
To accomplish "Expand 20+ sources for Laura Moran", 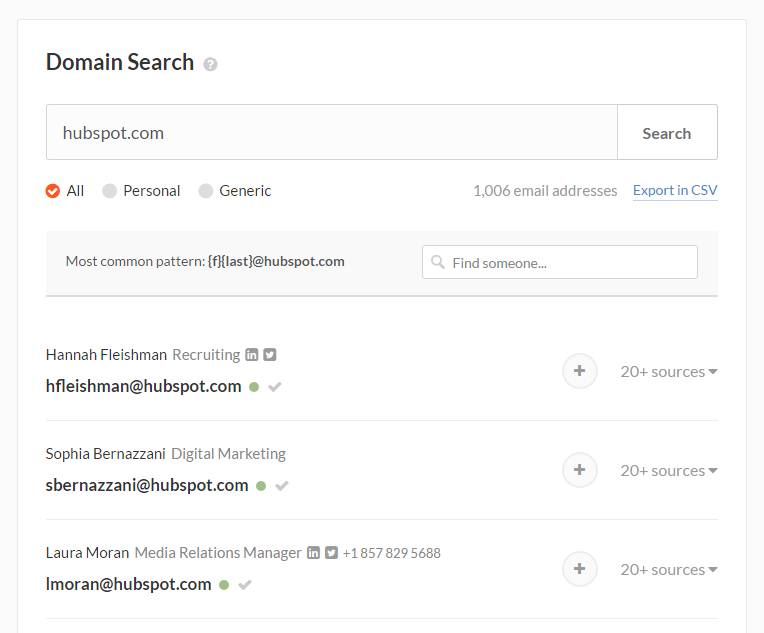I will (x=668, y=570).
